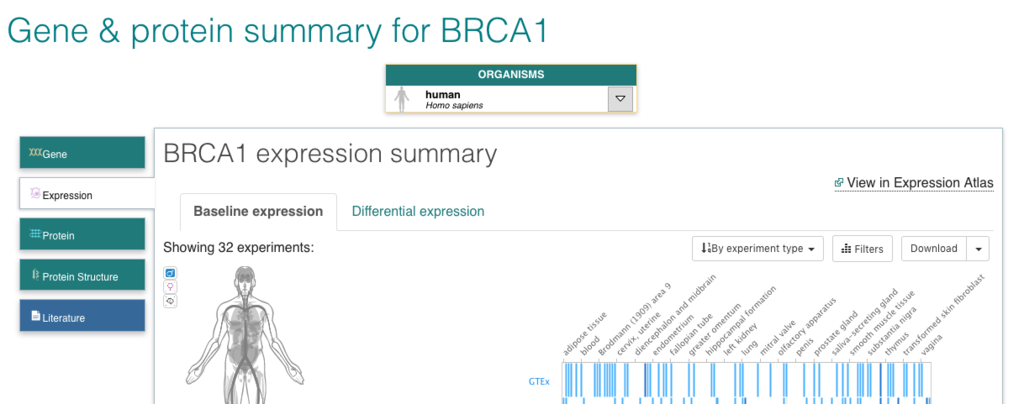Click the external link icon beside Expression Atlas
The width and height of the screenshot is (1024, 404).
pyautogui.click(x=839, y=183)
